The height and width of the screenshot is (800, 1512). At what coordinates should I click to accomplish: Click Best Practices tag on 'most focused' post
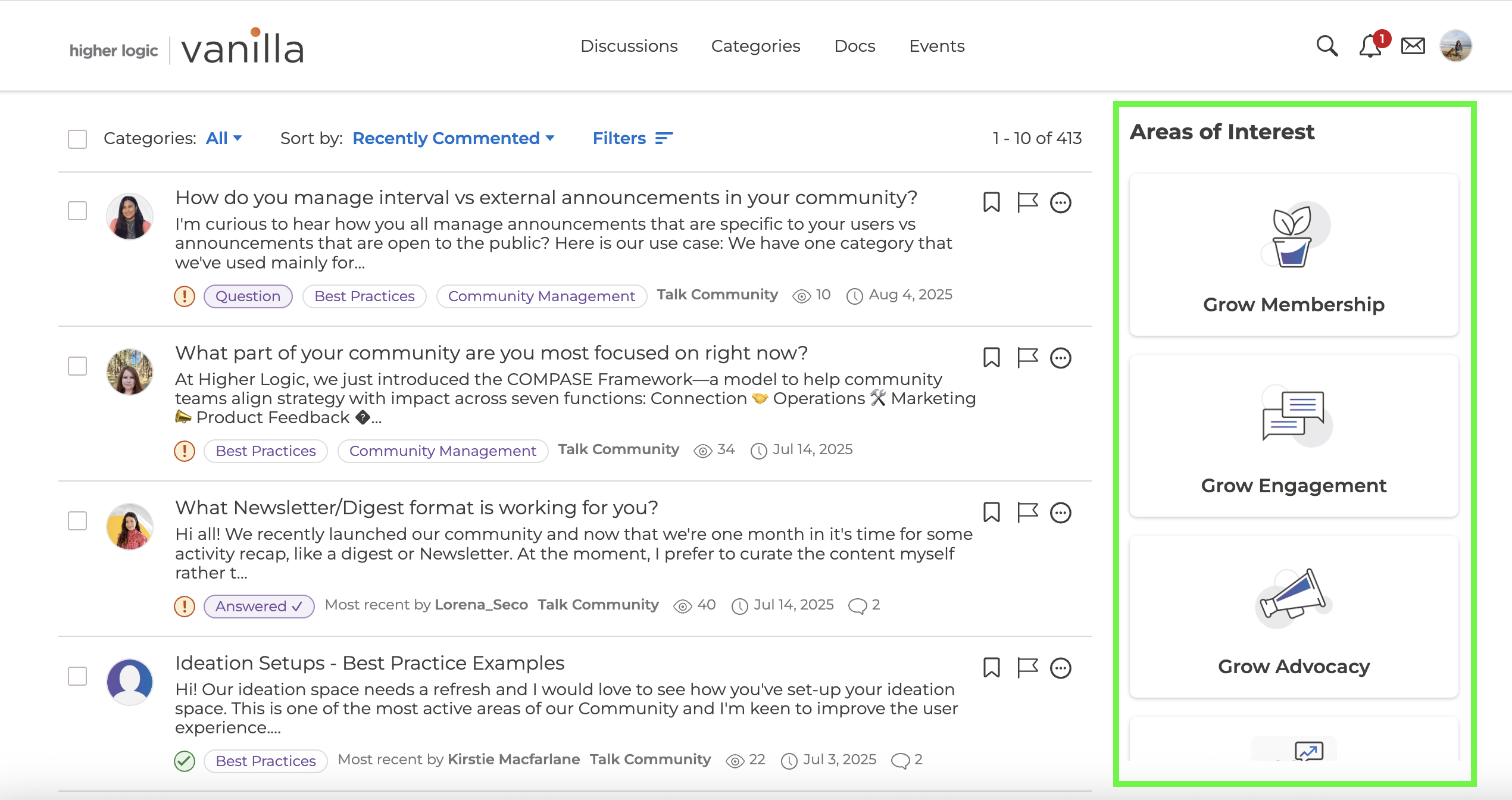pos(265,451)
